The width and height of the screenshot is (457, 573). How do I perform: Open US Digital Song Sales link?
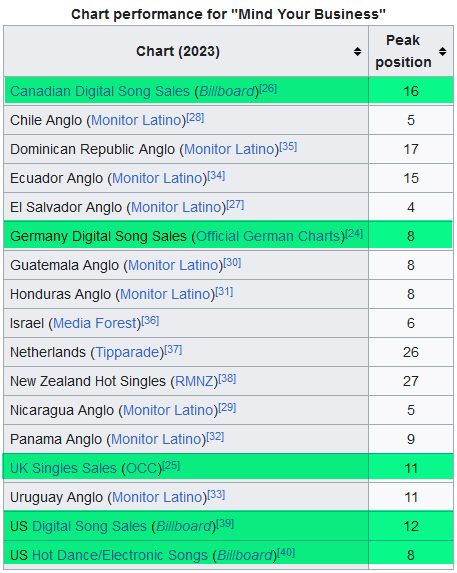pyautogui.click(x=89, y=527)
